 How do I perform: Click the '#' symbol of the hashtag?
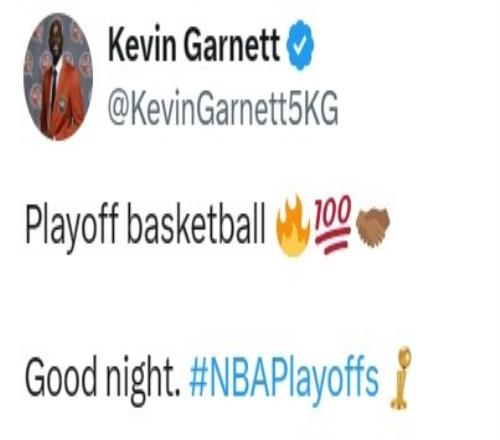198,378
